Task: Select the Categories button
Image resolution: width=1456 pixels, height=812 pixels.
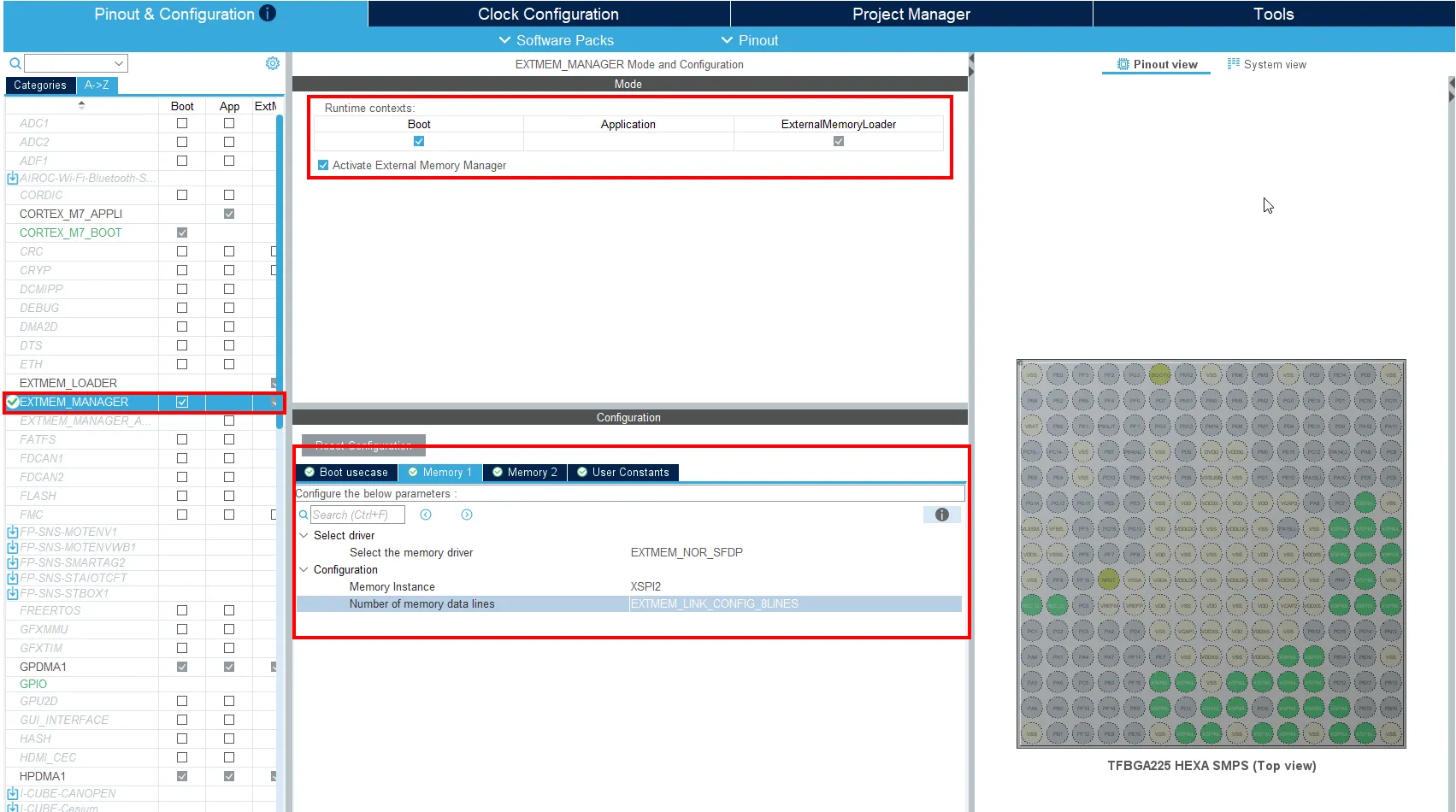Action: pos(40,85)
